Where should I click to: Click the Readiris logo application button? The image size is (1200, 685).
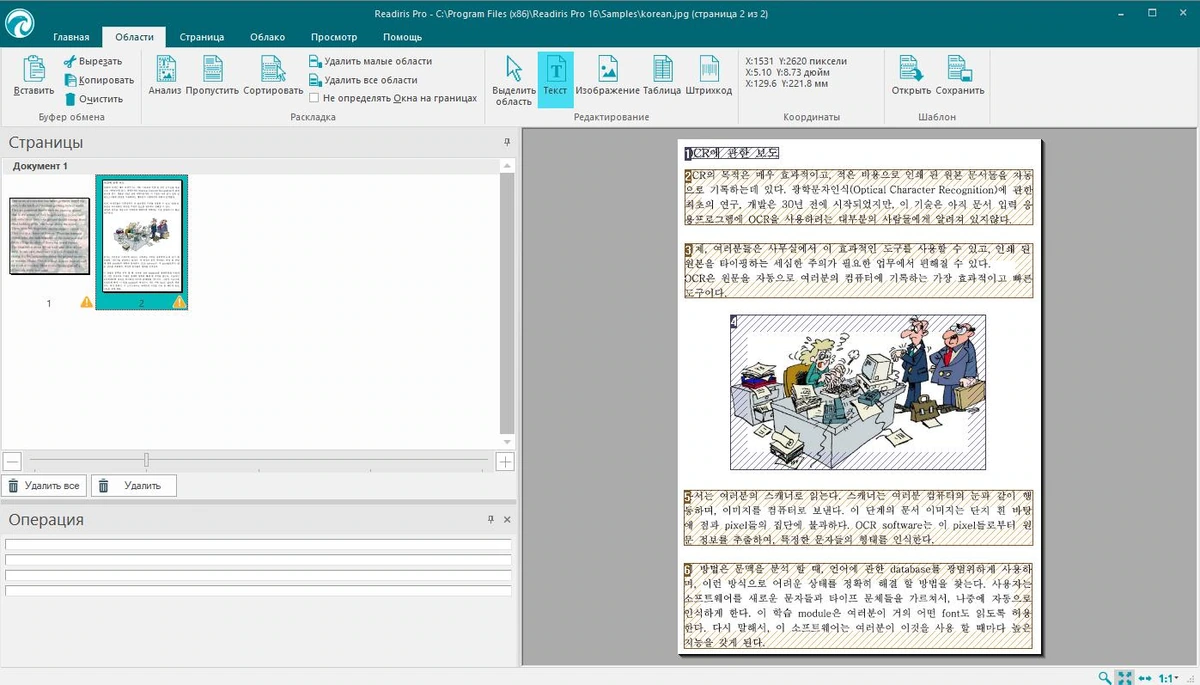click(x=19, y=24)
